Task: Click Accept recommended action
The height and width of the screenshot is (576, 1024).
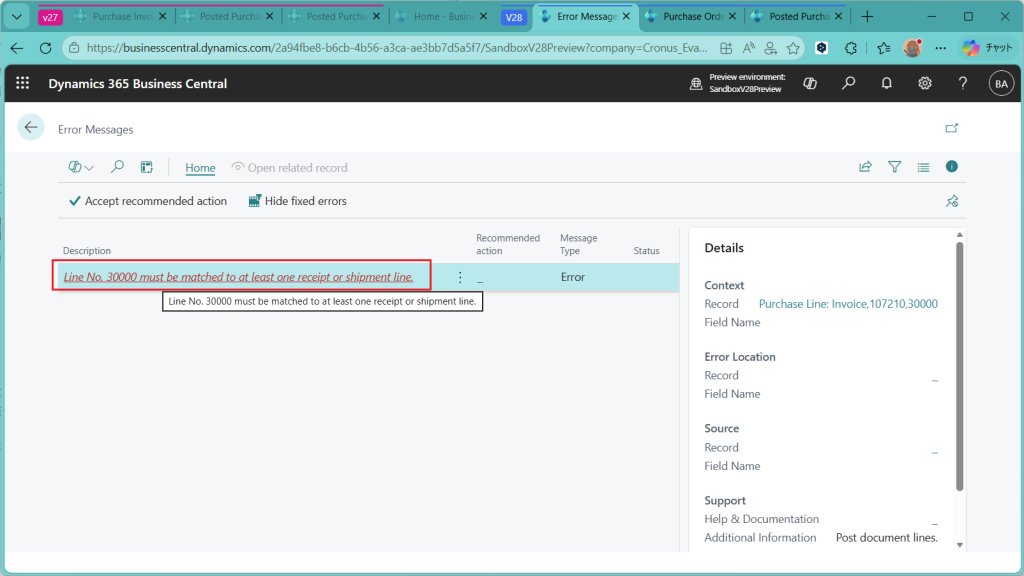Action: (x=147, y=201)
